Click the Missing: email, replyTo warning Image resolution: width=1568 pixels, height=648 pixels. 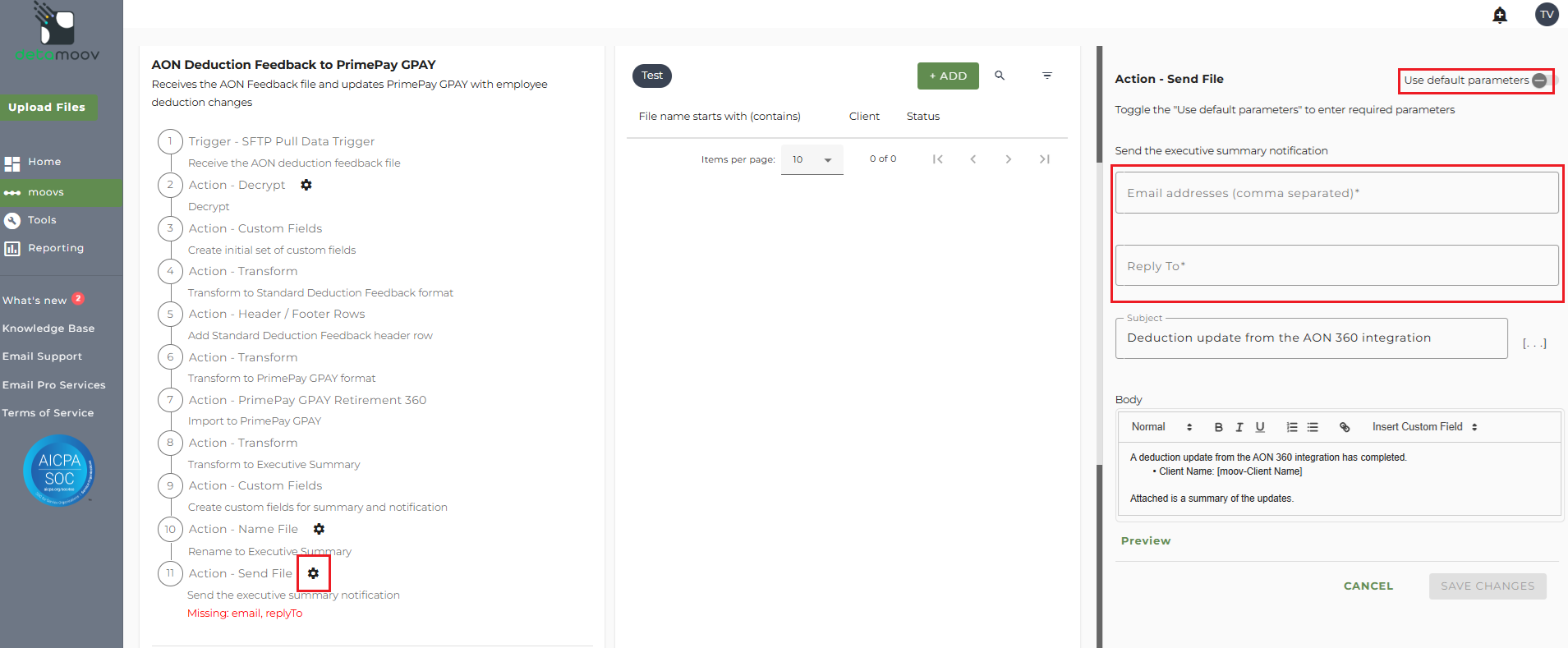point(245,614)
